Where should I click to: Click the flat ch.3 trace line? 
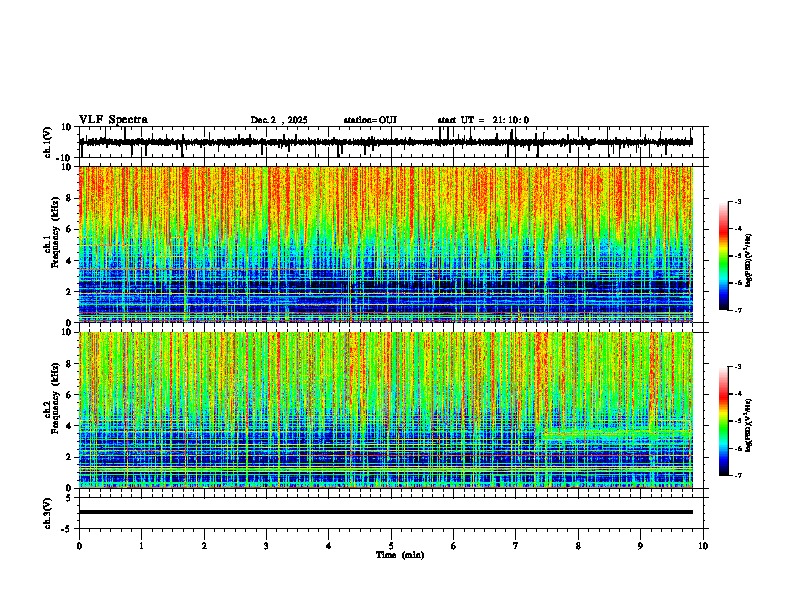[x=386, y=512]
